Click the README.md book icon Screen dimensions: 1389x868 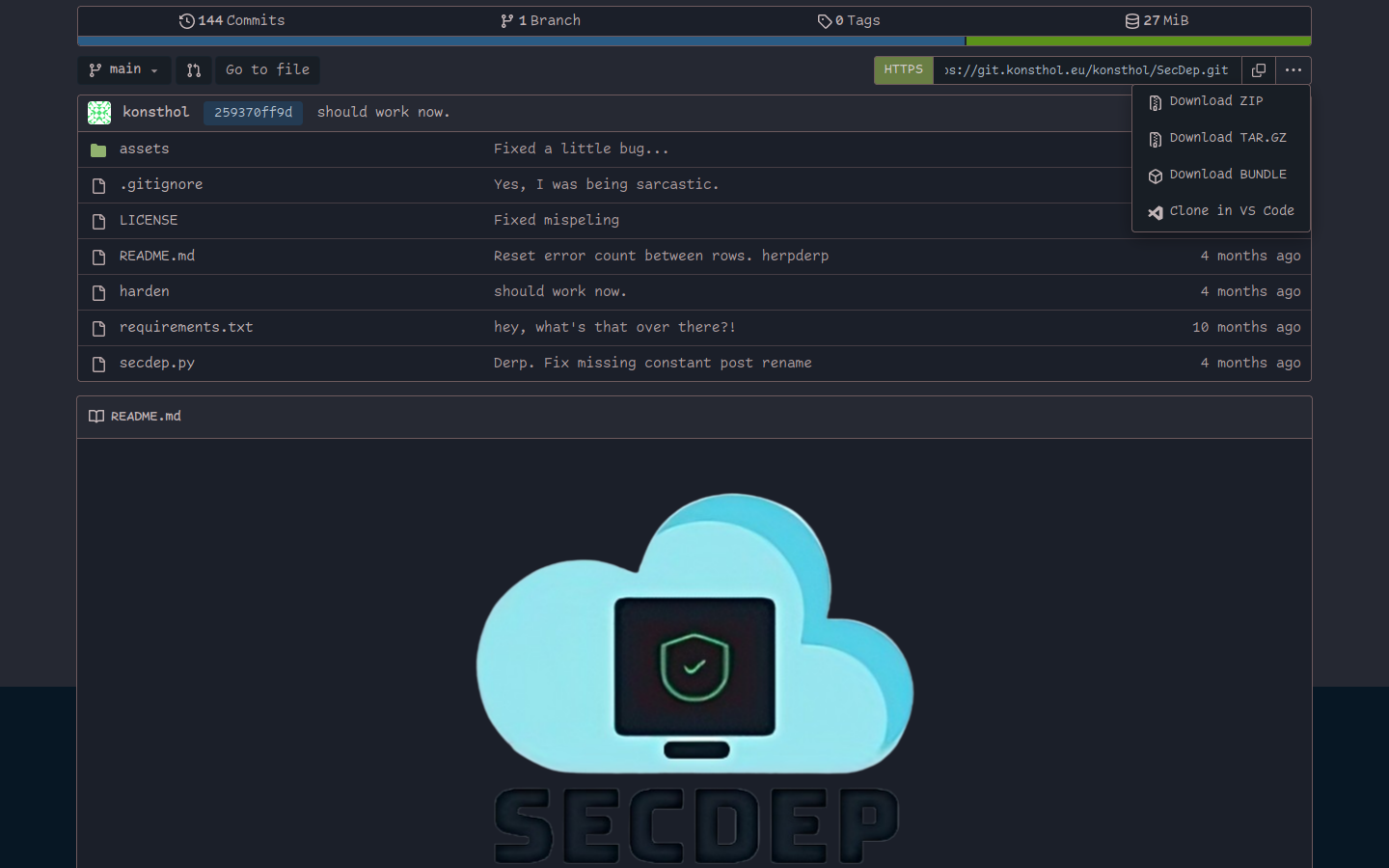pyautogui.click(x=96, y=417)
